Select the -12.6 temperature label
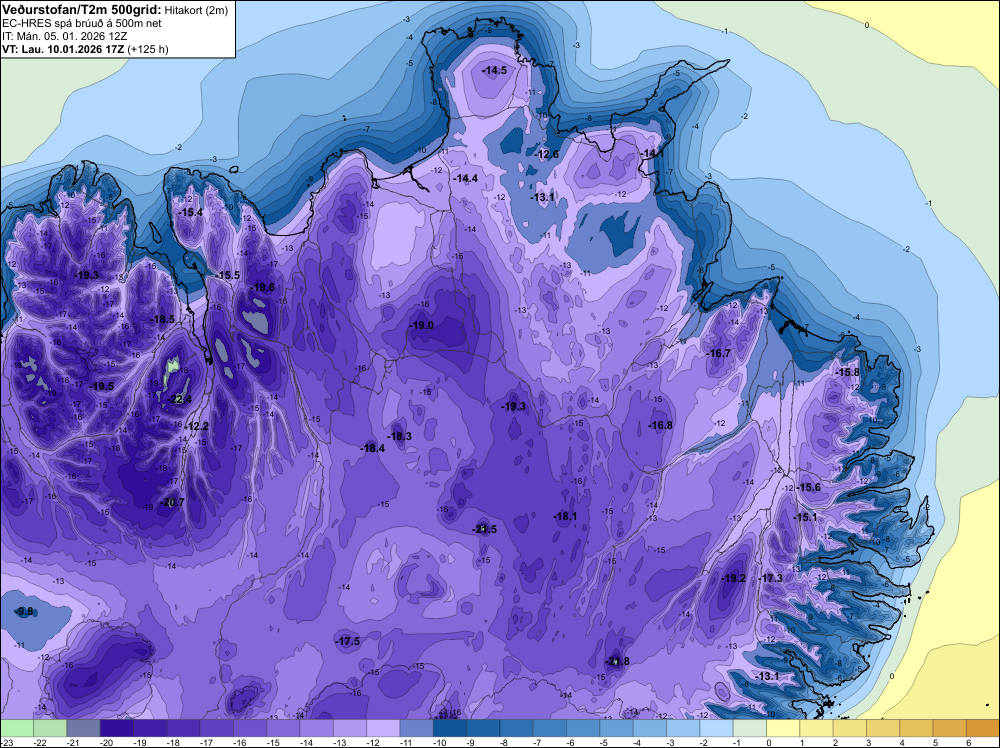Image resolution: width=1000 pixels, height=748 pixels. point(546,154)
